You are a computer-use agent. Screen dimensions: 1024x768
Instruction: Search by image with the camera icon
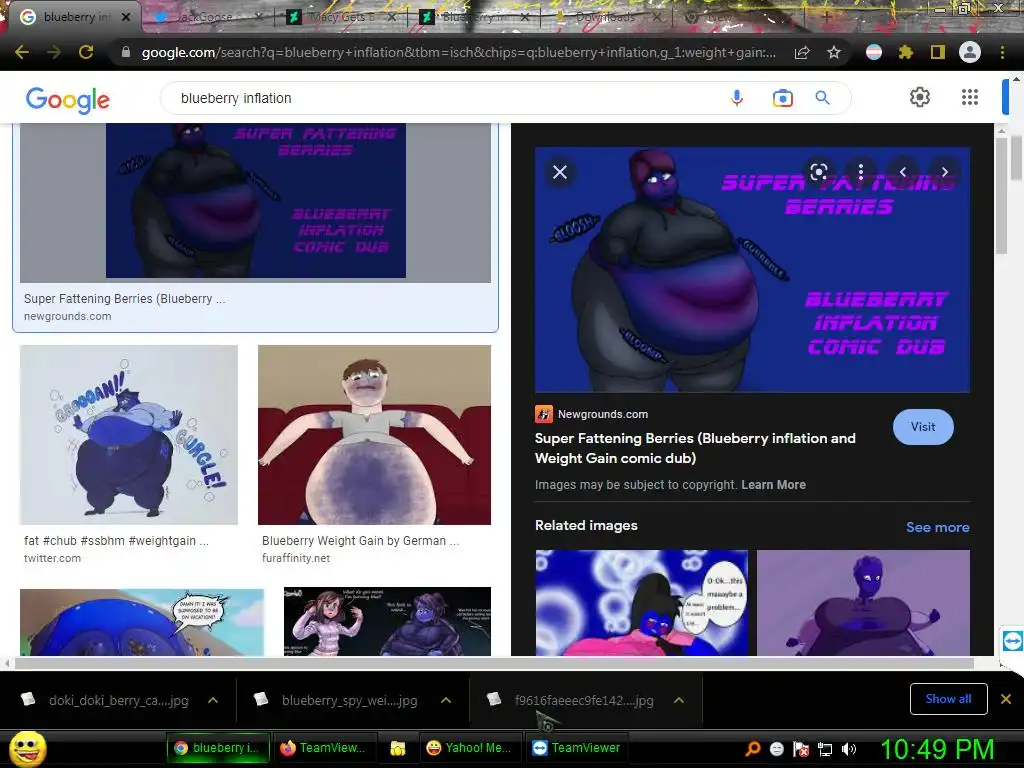[x=782, y=98]
